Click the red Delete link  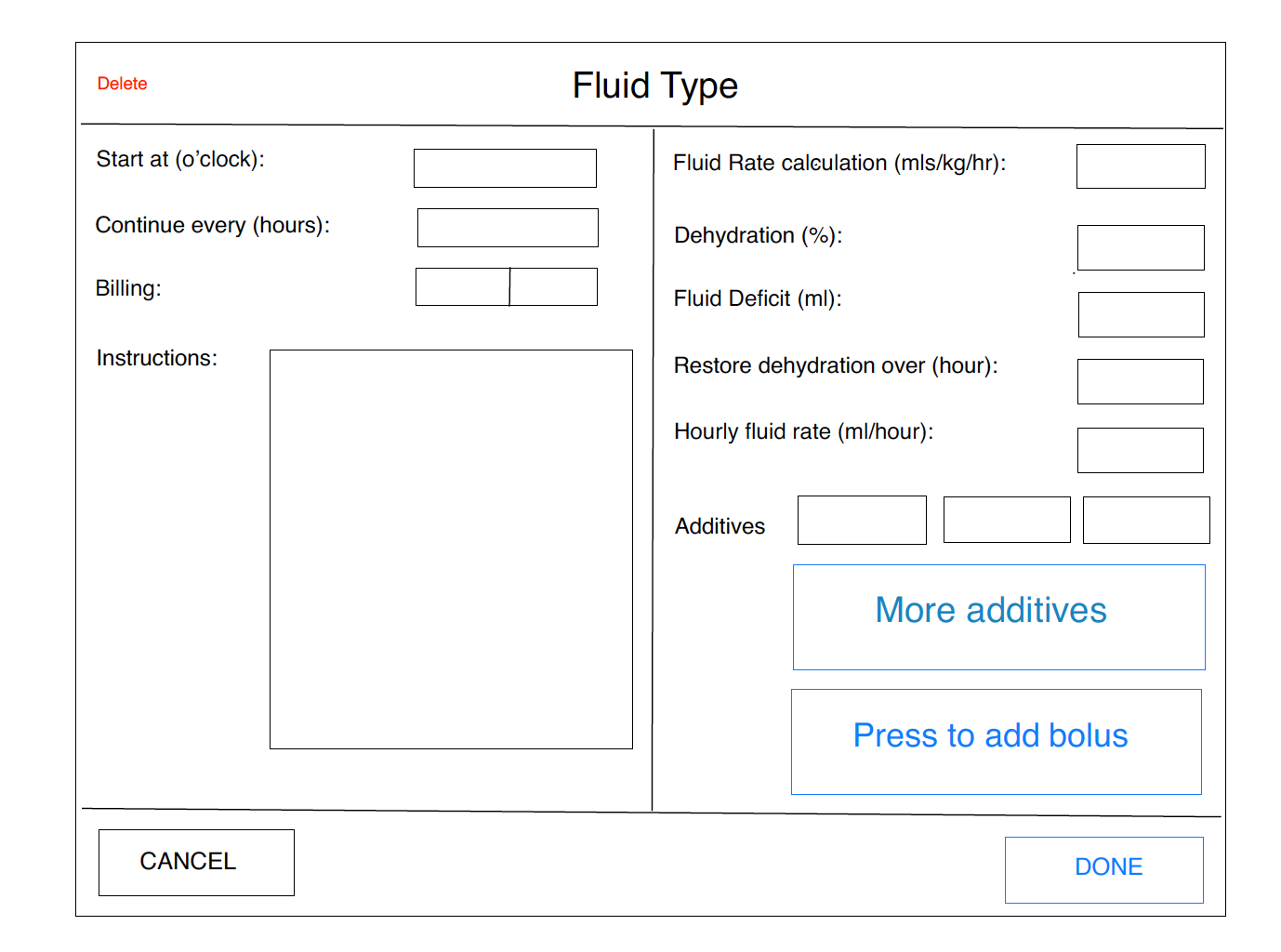122,84
